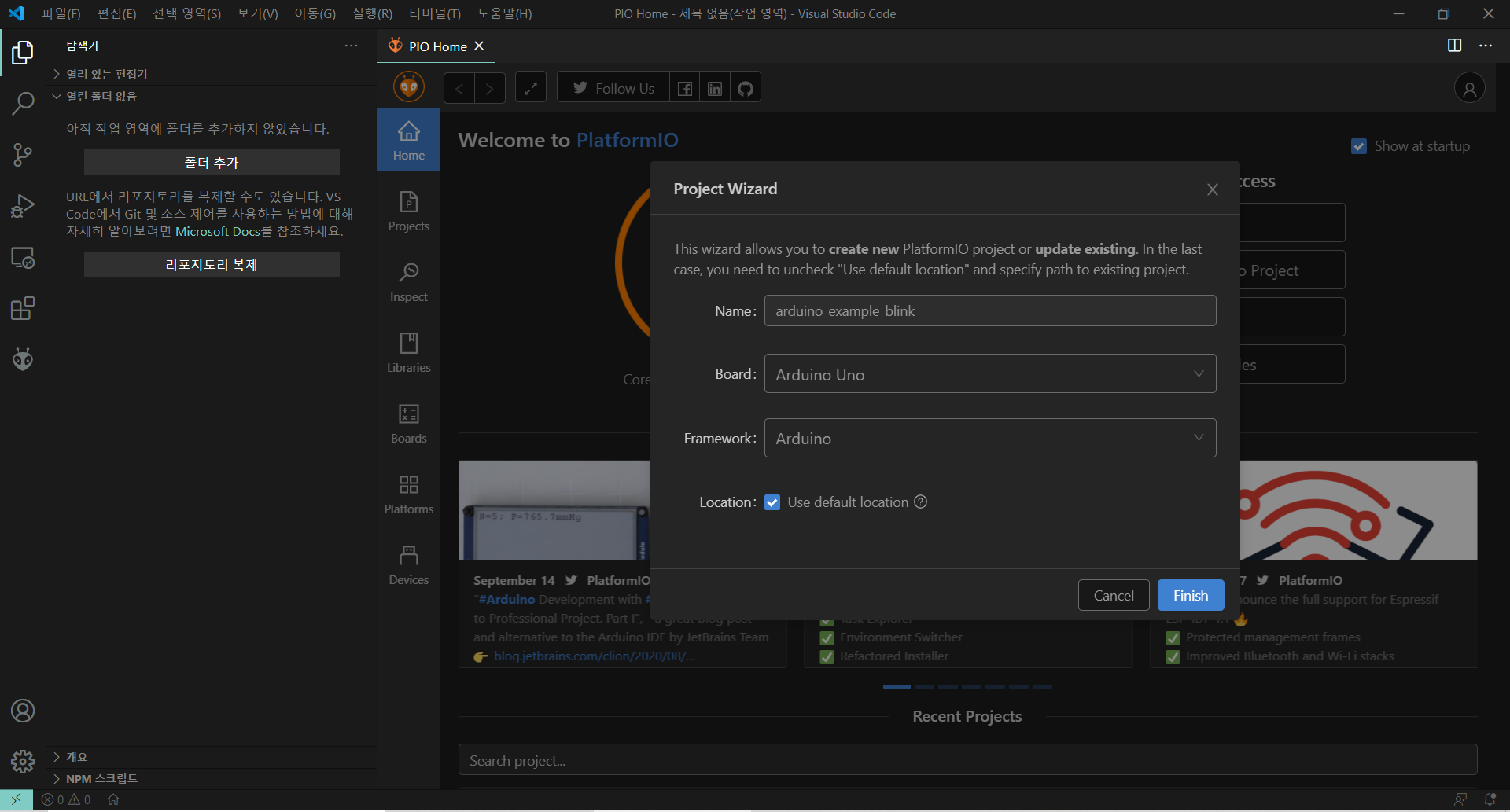1510x812 pixels.
Task: Click errors and warnings count in status bar
Action: (66, 799)
